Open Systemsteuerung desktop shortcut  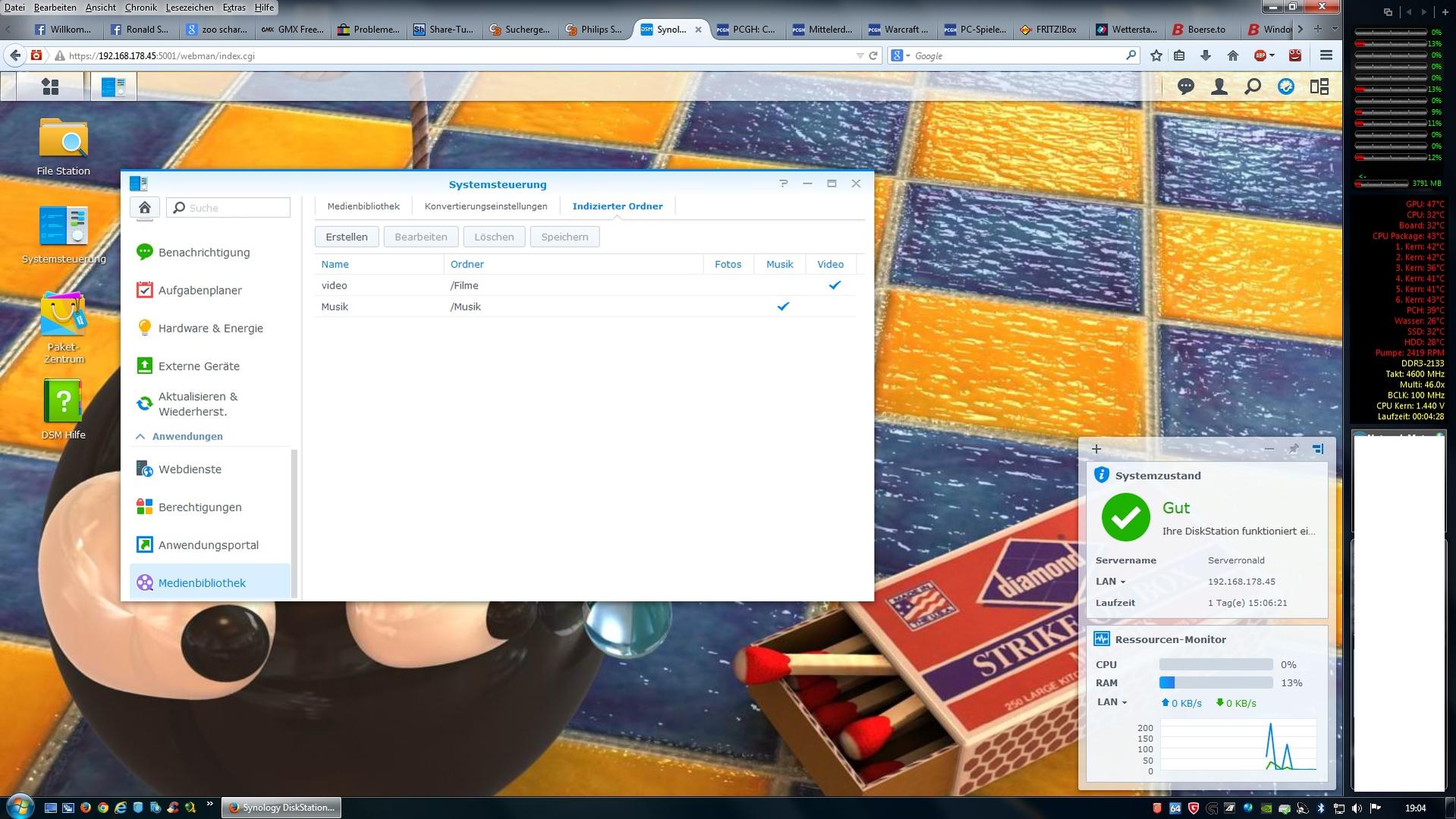[64, 235]
